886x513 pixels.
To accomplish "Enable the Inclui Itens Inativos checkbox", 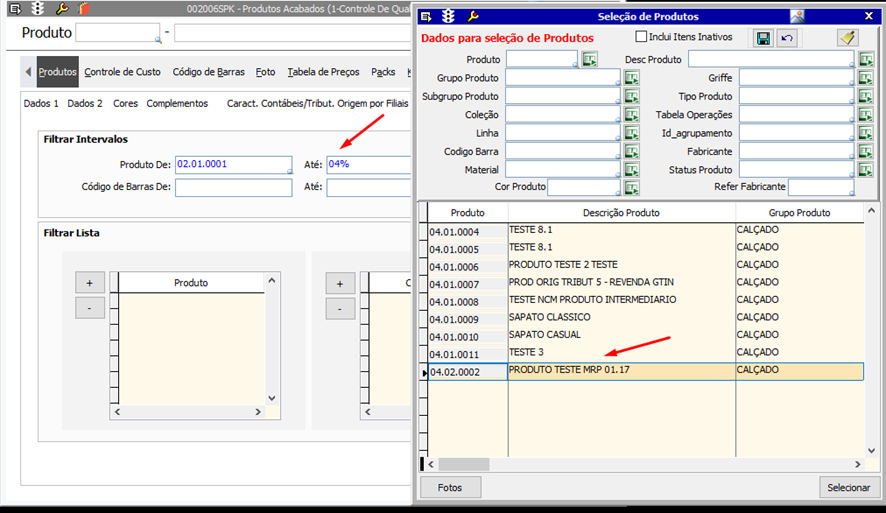I will [x=641, y=37].
